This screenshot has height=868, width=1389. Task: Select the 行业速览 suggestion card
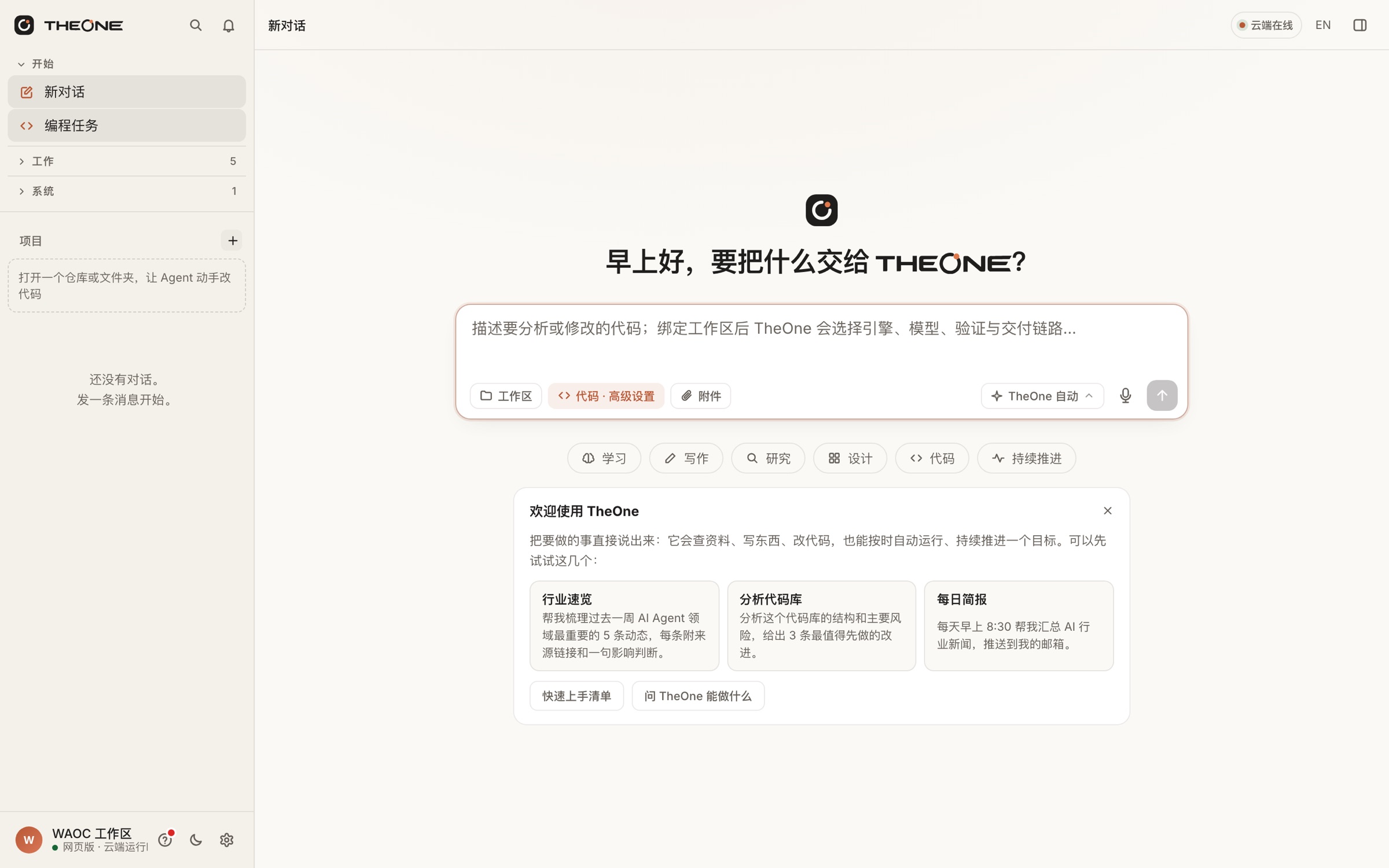tap(624, 626)
